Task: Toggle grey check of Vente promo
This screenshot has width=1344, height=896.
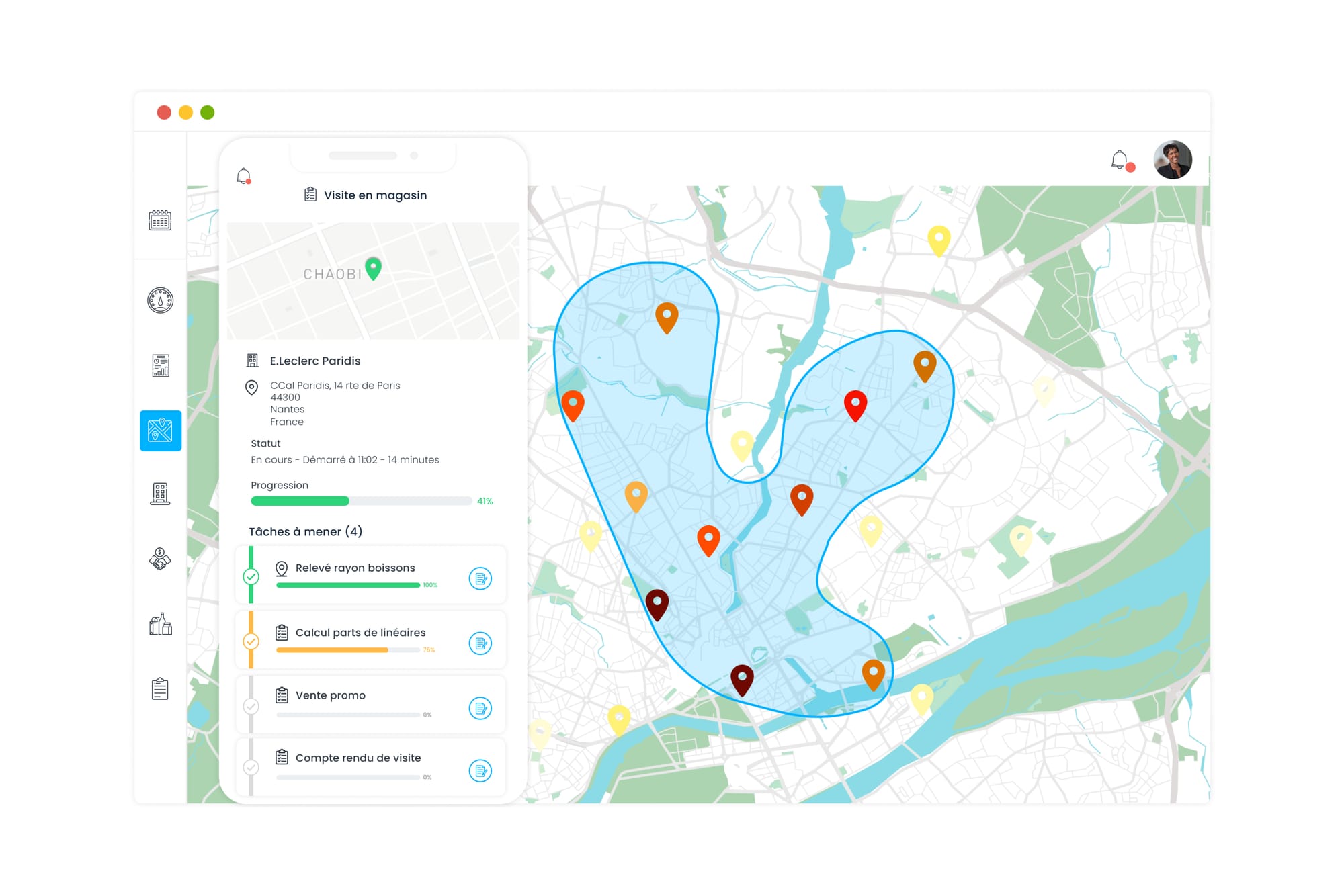Action: [251, 706]
